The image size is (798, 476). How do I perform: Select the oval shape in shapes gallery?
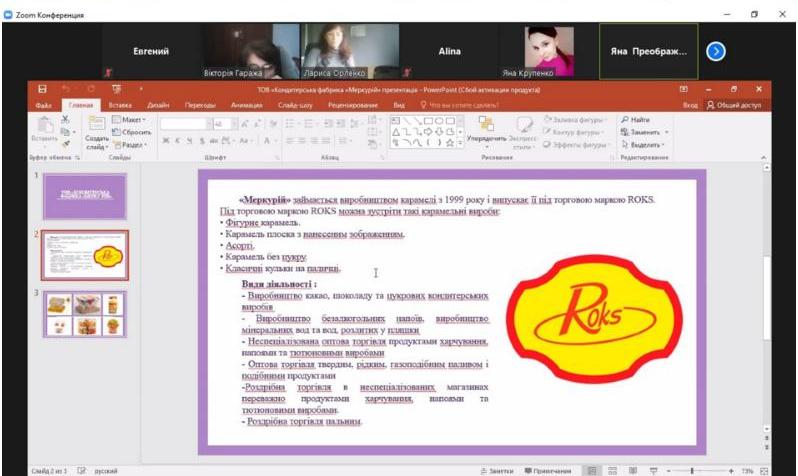pos(439,121)
